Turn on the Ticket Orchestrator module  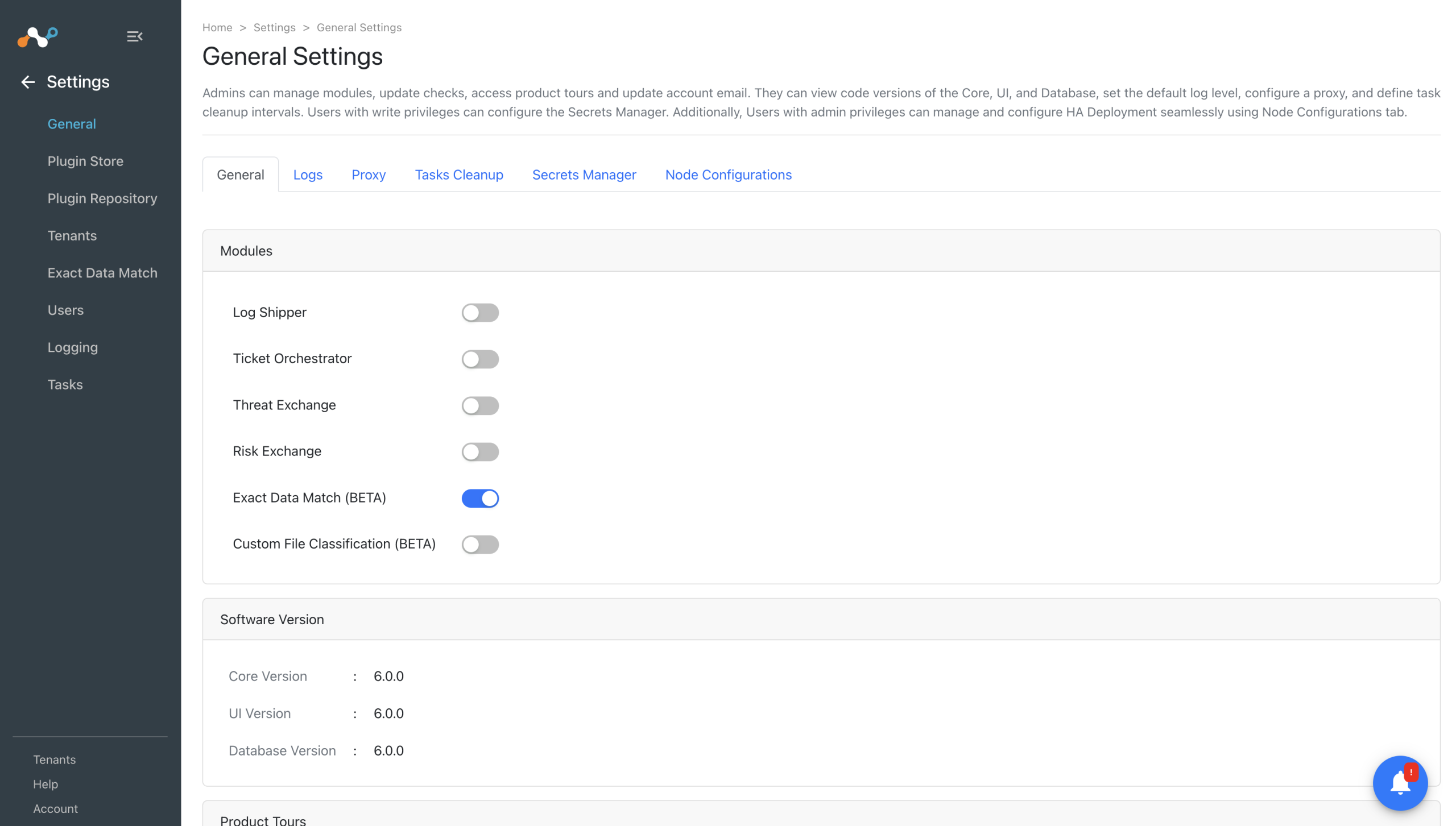pyautogui.click(x=480, y=359)
